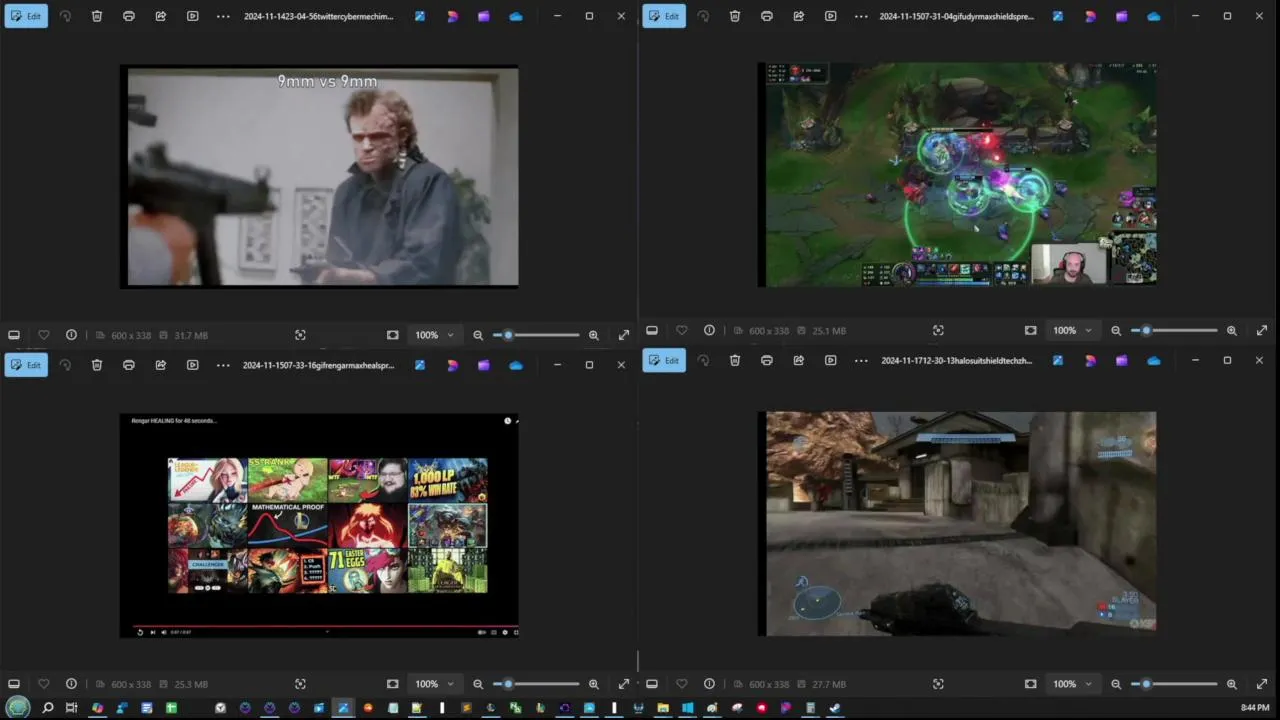Open the 100% zoom dropdown in halosuitshieldtechzh window

pos(1072,684)
